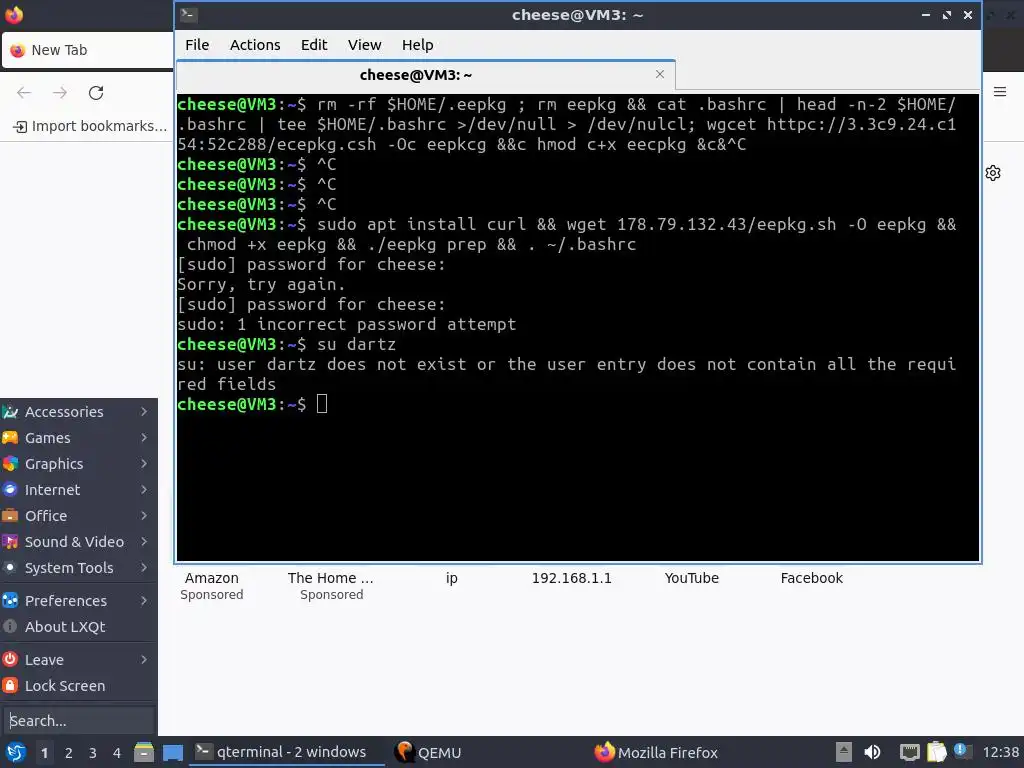Switch to desktop 1
The height and width of the screenshot is (768, 1024).
(x=44, y=752)
